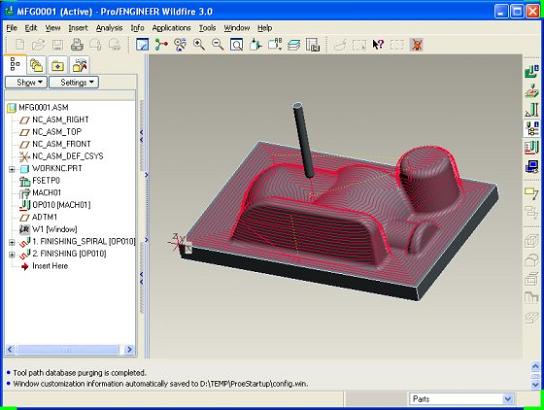The height and width of the screenshot is (410, 544).
Task: Expand the 1. FINISHING_SPIRAL node
Action: click(x=12, y=242)
